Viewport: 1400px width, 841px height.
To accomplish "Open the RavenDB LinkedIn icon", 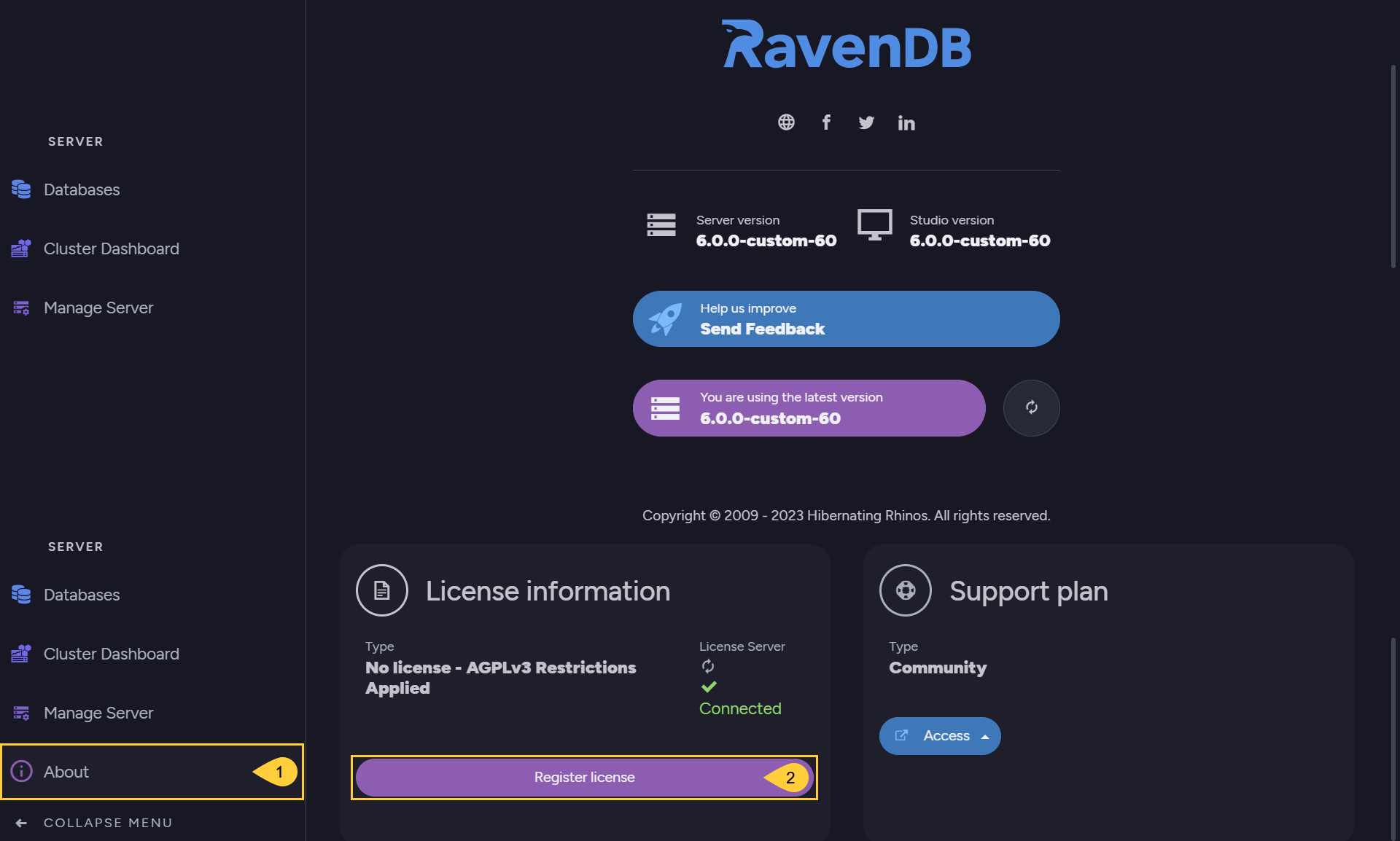I will point(906,122).
